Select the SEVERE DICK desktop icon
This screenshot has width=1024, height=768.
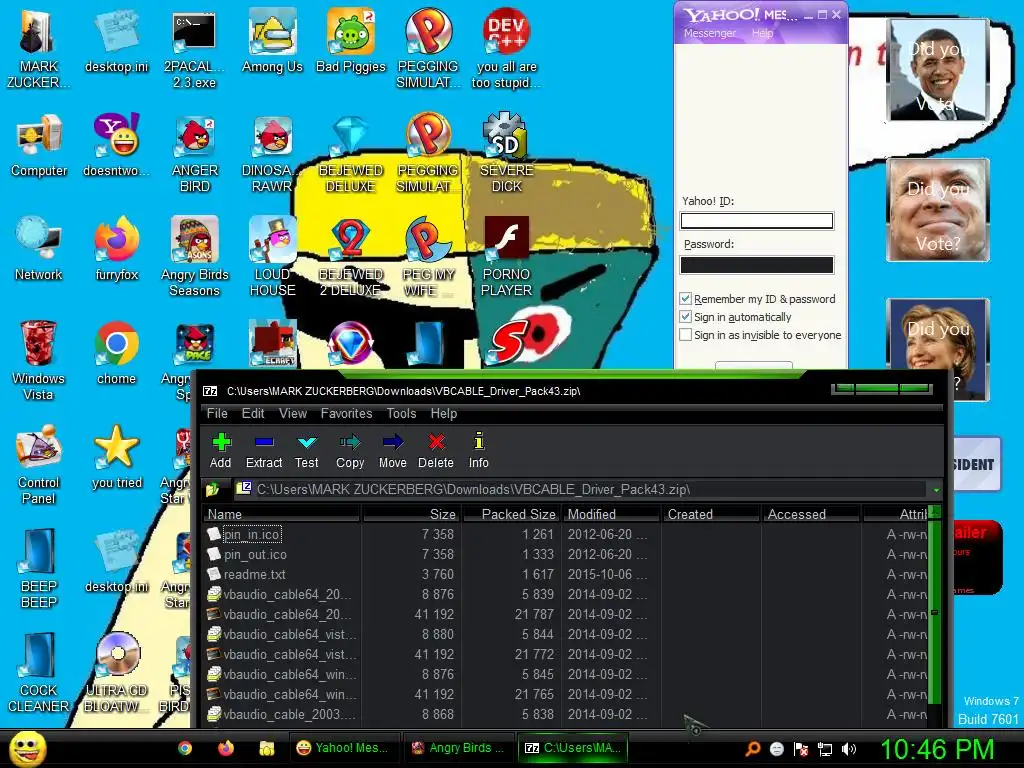[x=506, y=154]
